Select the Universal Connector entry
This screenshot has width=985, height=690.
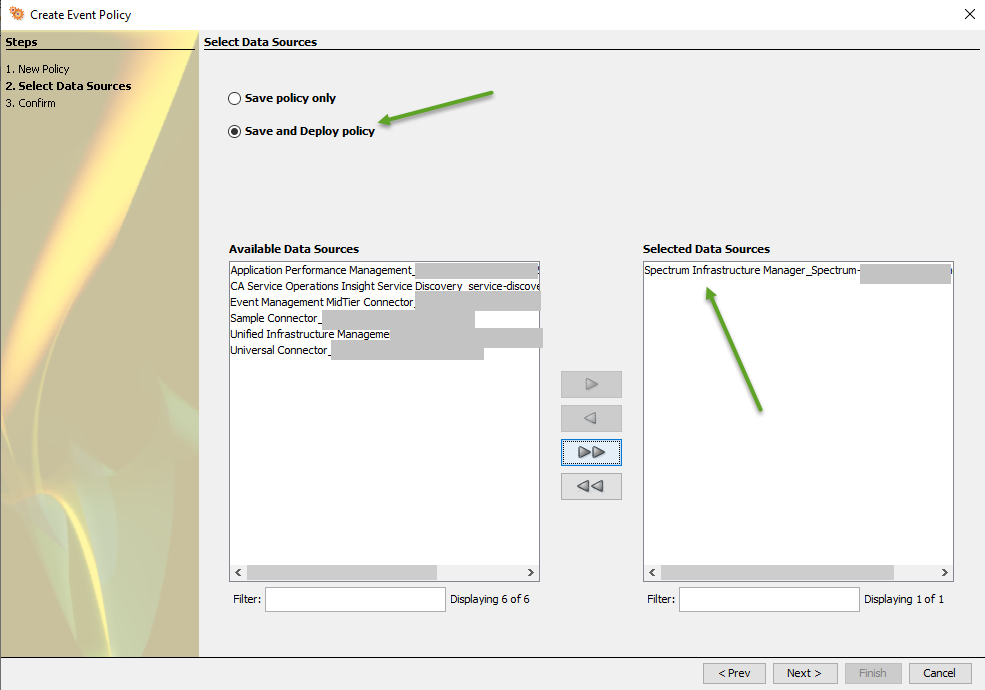click(384, 351)
